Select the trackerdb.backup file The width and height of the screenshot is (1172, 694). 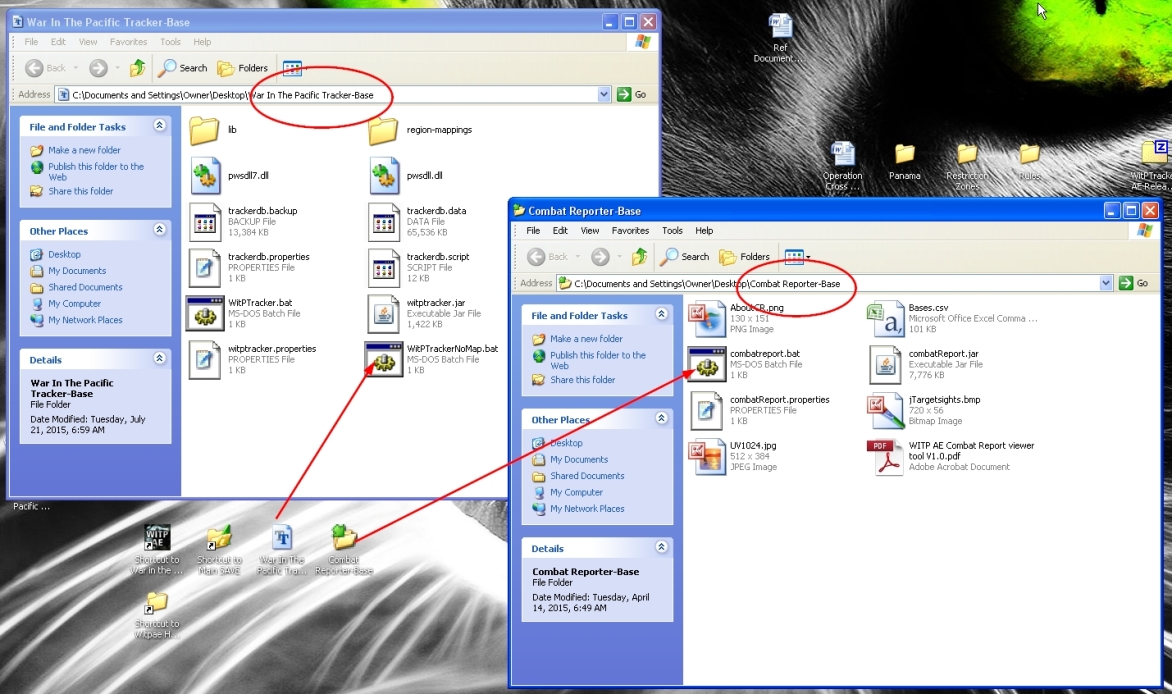tap(244, 221)
